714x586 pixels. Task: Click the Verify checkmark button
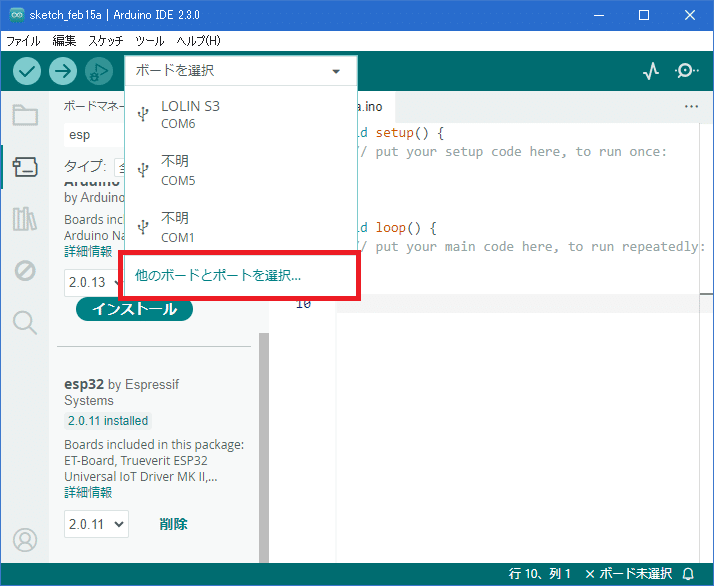pos(27,71)
